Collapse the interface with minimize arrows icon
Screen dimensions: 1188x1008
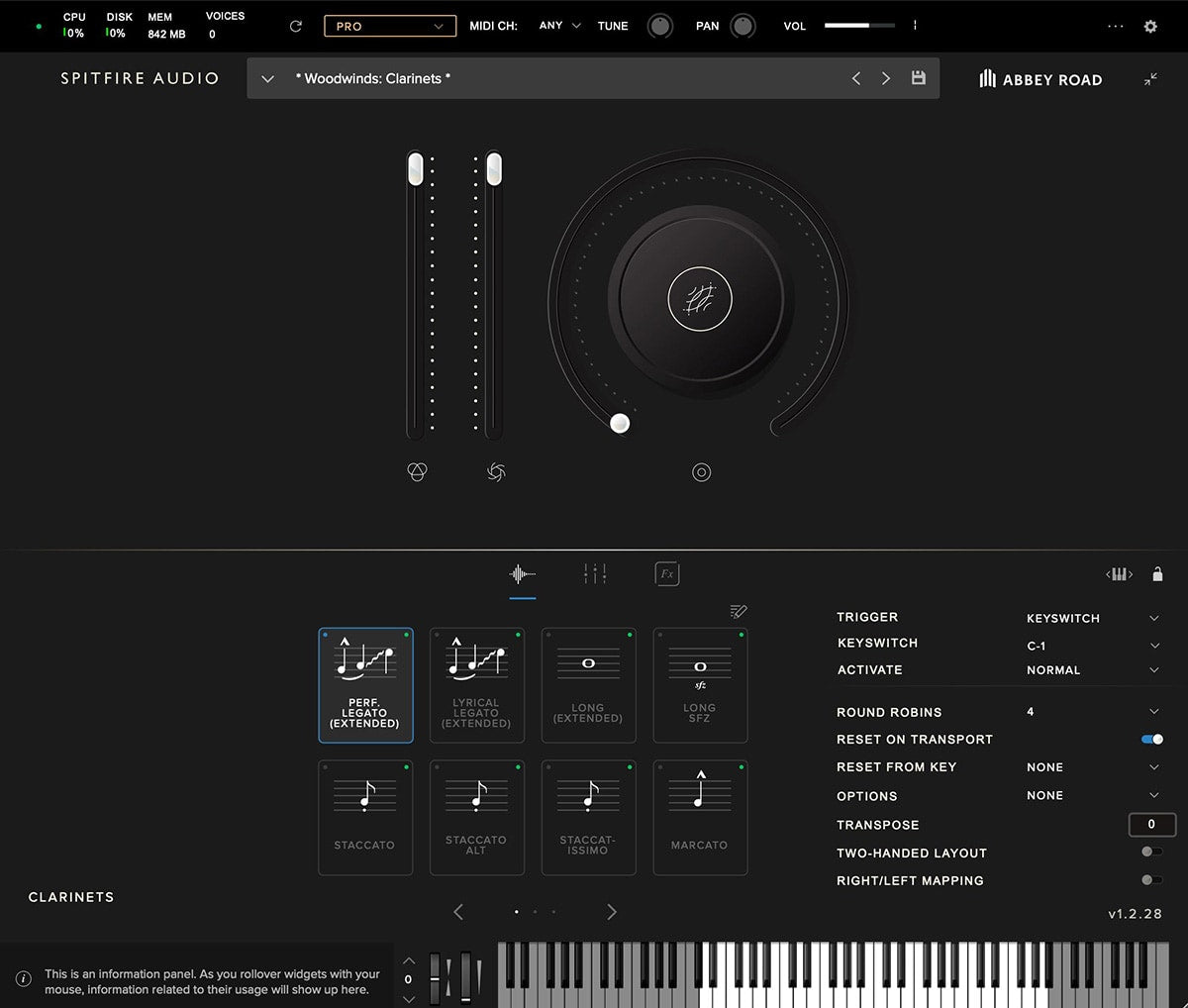click(1150, 79)
